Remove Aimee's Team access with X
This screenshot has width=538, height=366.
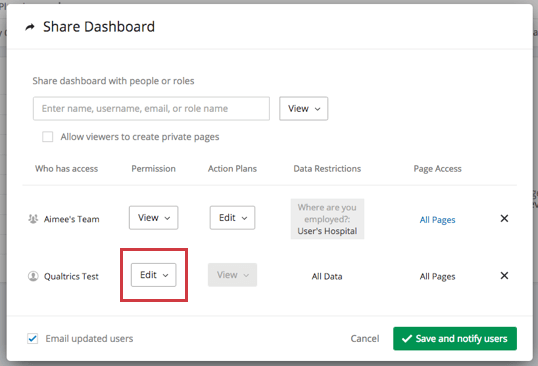[x=504, y=219]
